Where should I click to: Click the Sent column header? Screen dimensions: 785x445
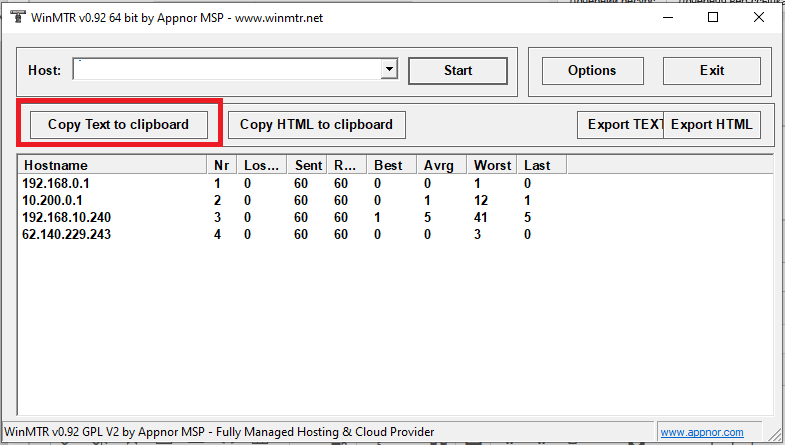[x=307, y=165]
